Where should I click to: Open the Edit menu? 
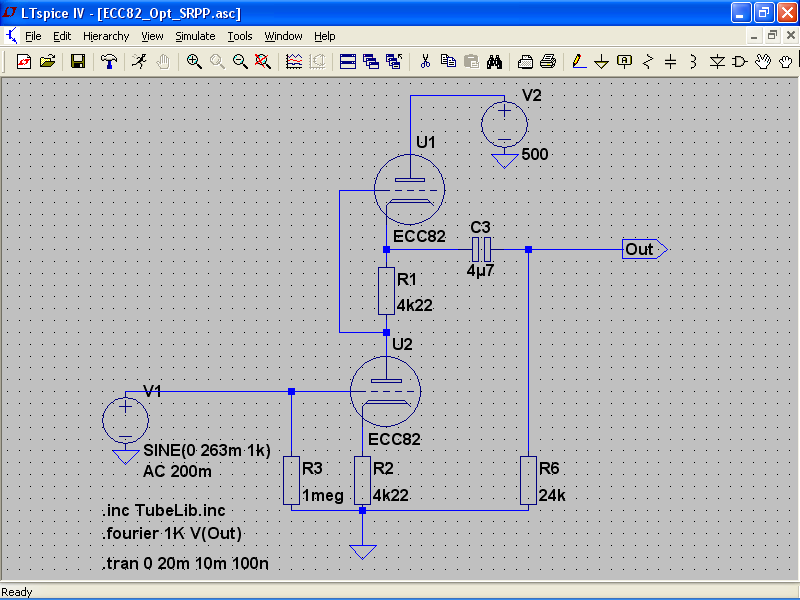point(62,36)
